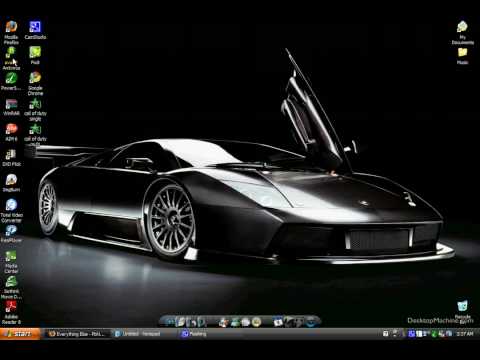Open the Total Video Converter shortcut

pyautogui.click(x=11, y=211)
